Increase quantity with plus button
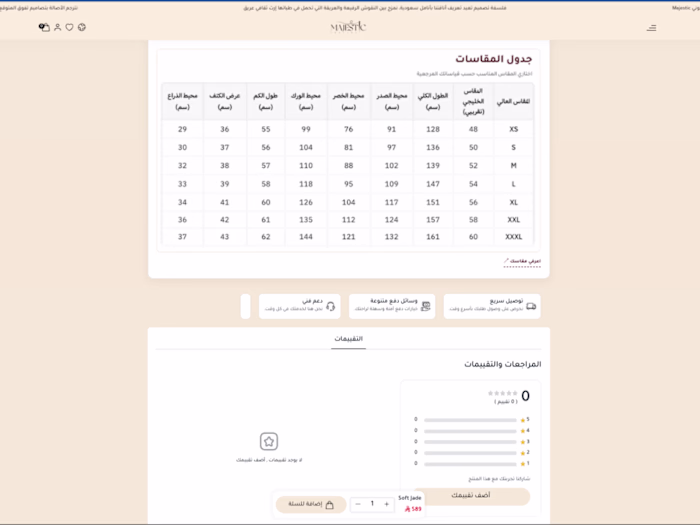This screenshot has height=525, width=700. [x=387, y=504]
